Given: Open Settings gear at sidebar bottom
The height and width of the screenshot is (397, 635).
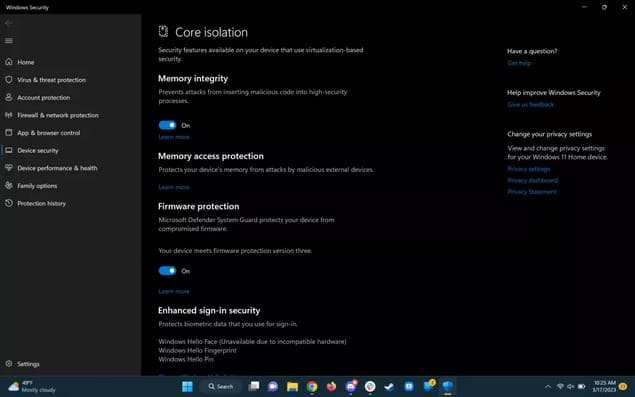Looking at the screenshot, I should [9, 364].
